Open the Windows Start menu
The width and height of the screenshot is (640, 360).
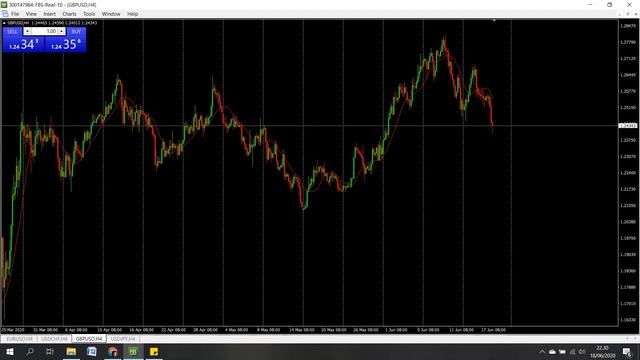click(x=9, y=351)
